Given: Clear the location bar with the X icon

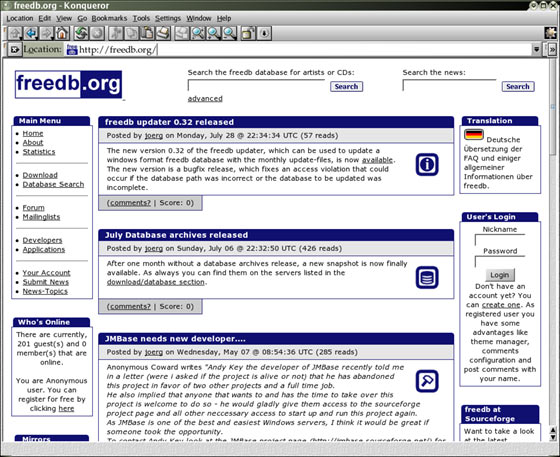Looking at the screenshot, I should [15, 50].
